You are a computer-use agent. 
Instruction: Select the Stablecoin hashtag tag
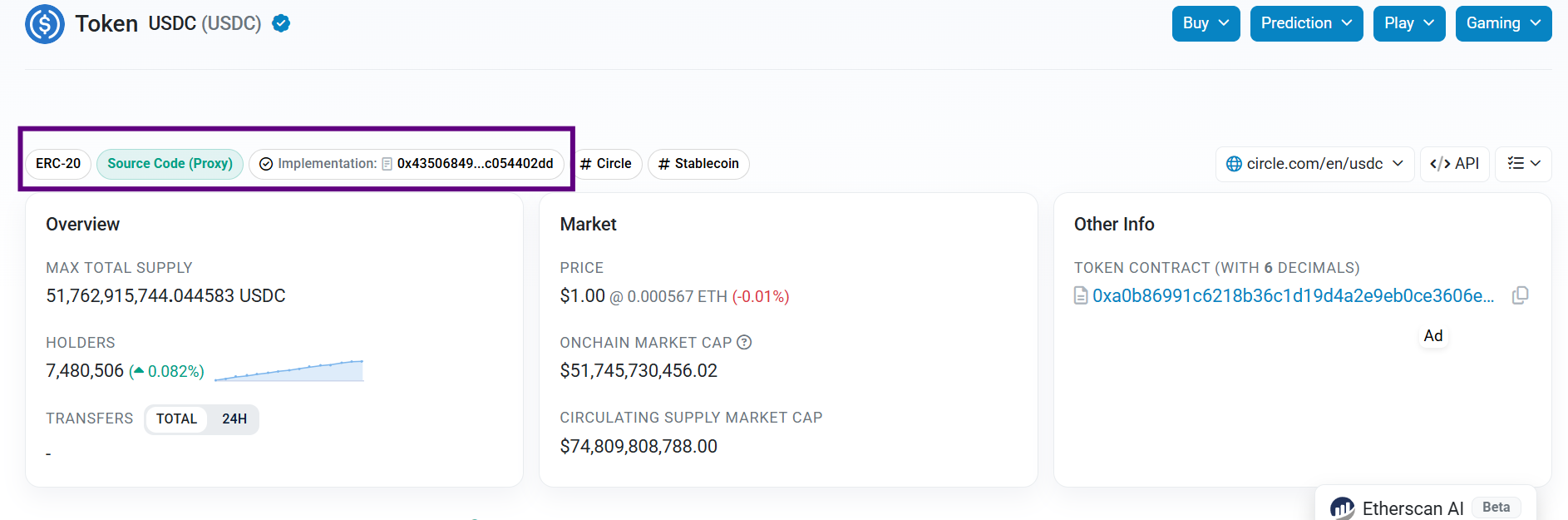[698, 164]
